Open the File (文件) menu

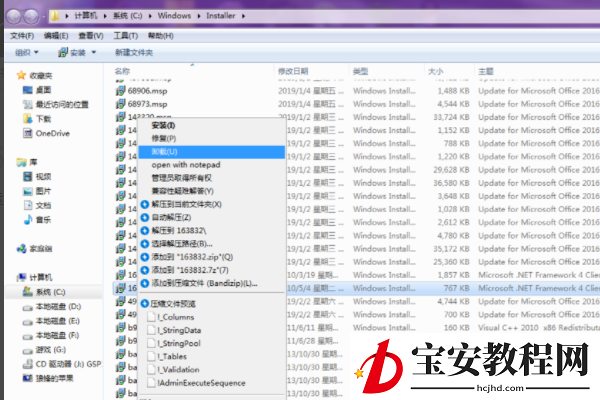click(x=22, y=36)
